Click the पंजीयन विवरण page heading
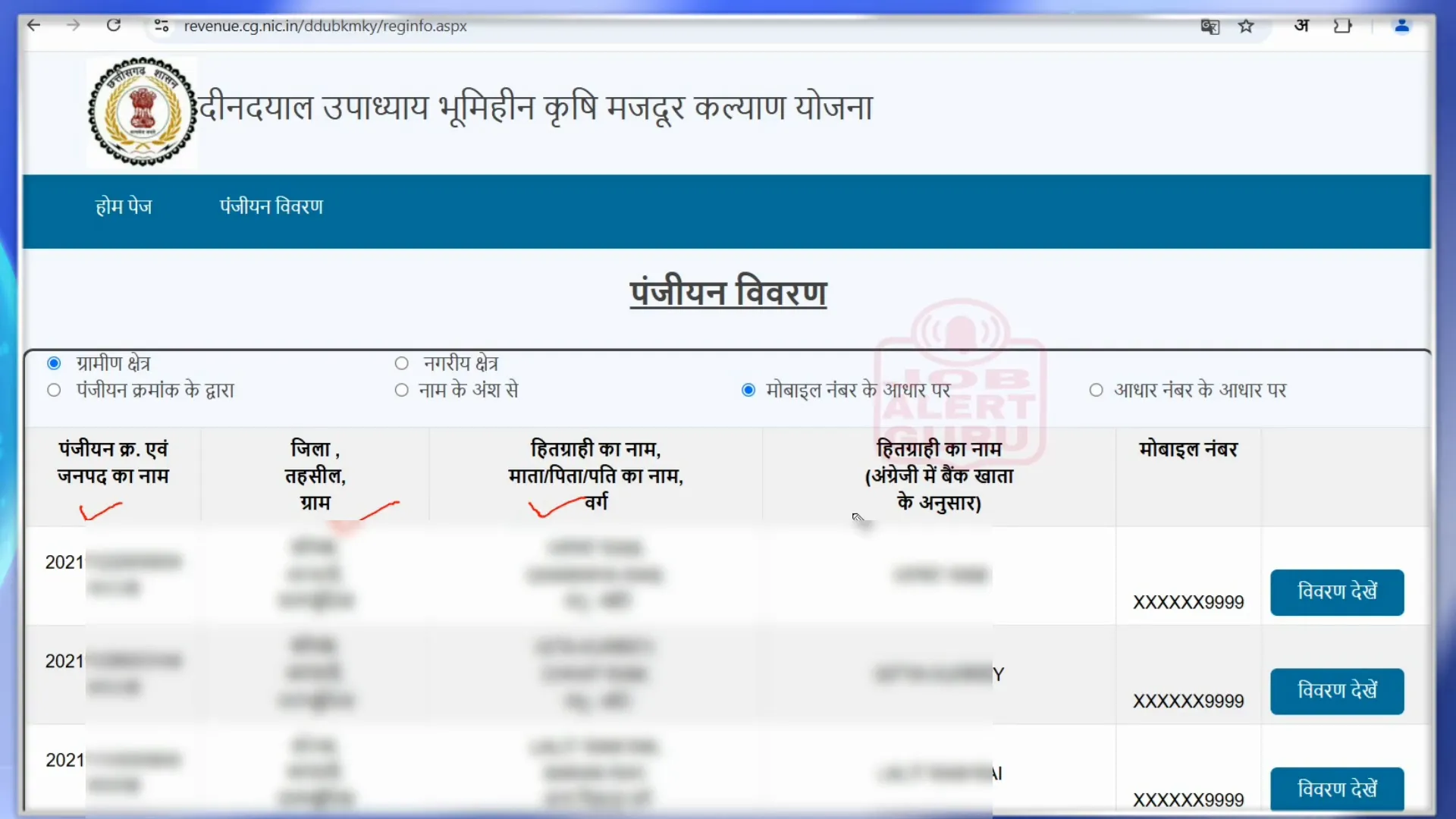 click(x=728, y=292)
